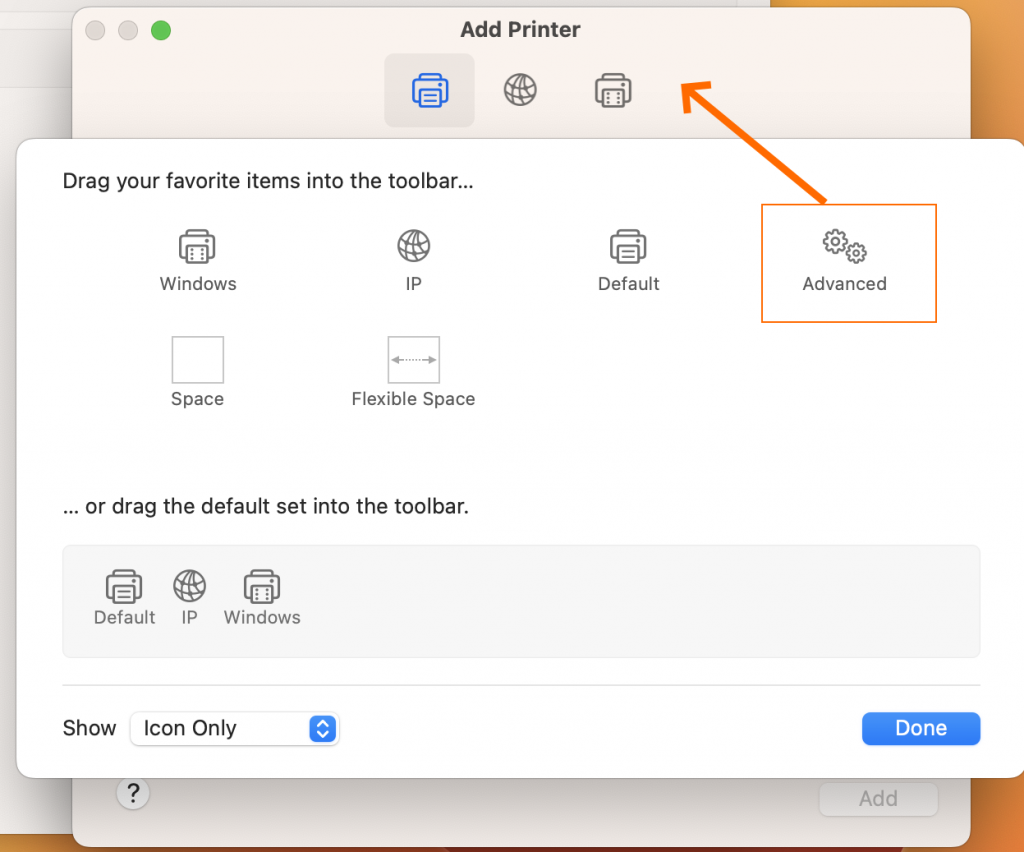
Task: Click the IP globe icon in the toolbar
Action: 521,90
